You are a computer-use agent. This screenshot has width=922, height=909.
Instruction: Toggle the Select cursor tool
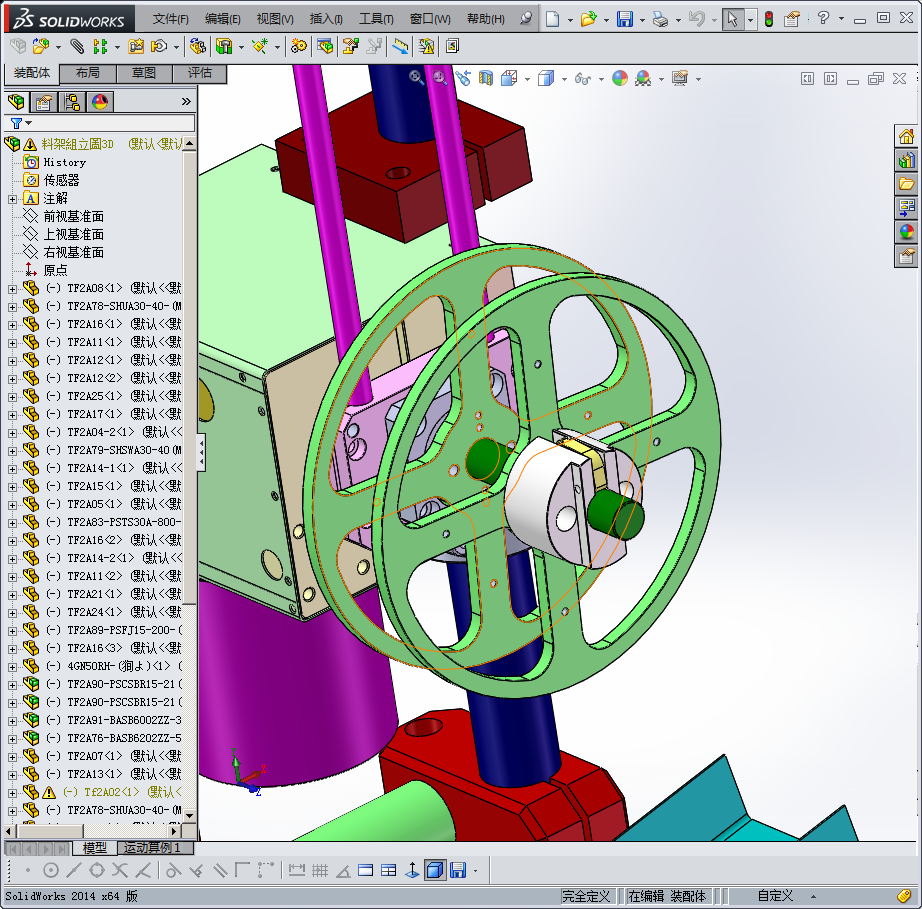pos(732,19)
